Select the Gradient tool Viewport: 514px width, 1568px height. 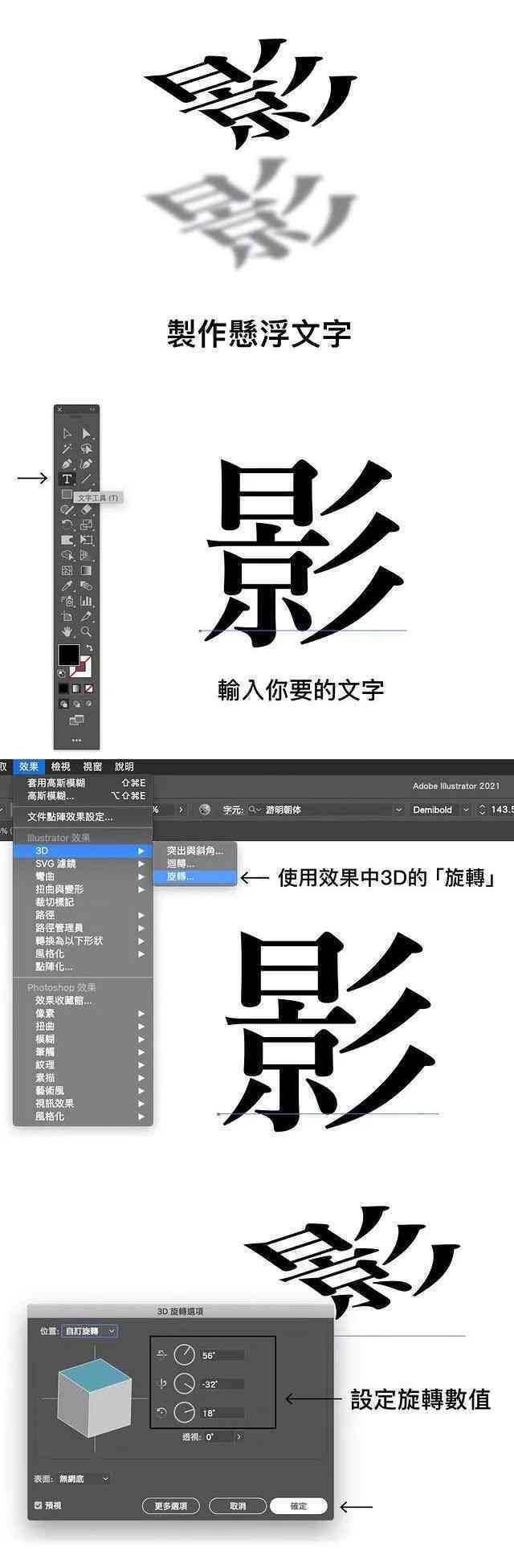[x=86, y=570]
